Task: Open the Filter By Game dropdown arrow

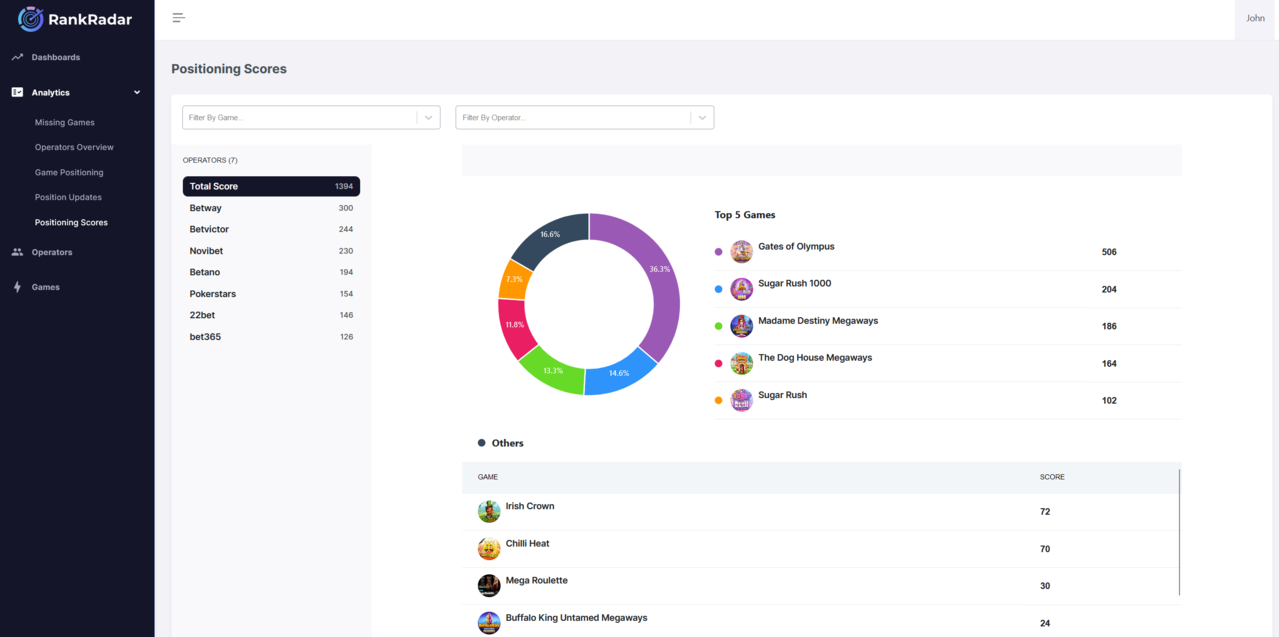Action: point(428,118)
